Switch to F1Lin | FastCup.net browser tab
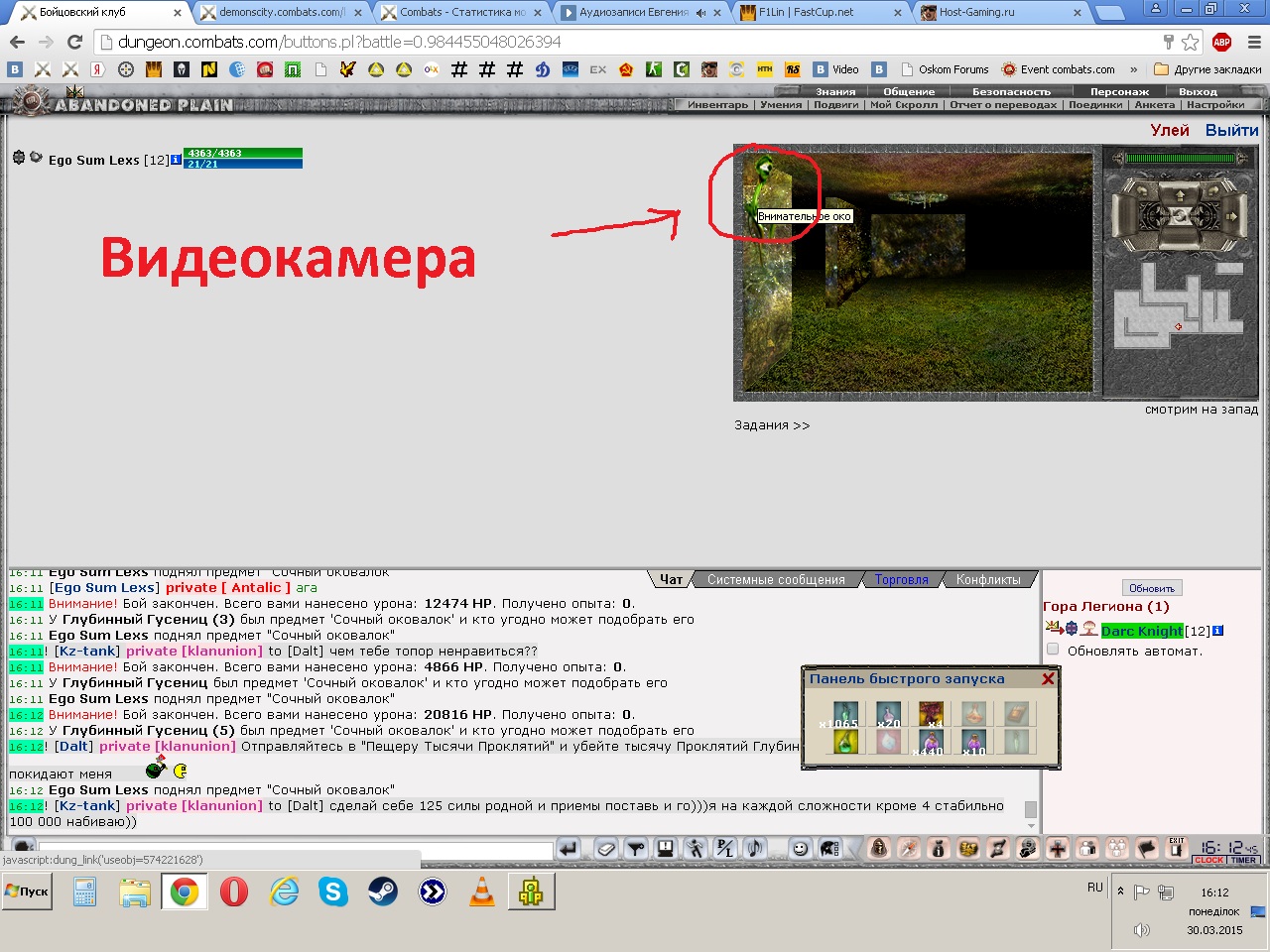Viewport: 1270px width, 952px height. coord(820,12)
